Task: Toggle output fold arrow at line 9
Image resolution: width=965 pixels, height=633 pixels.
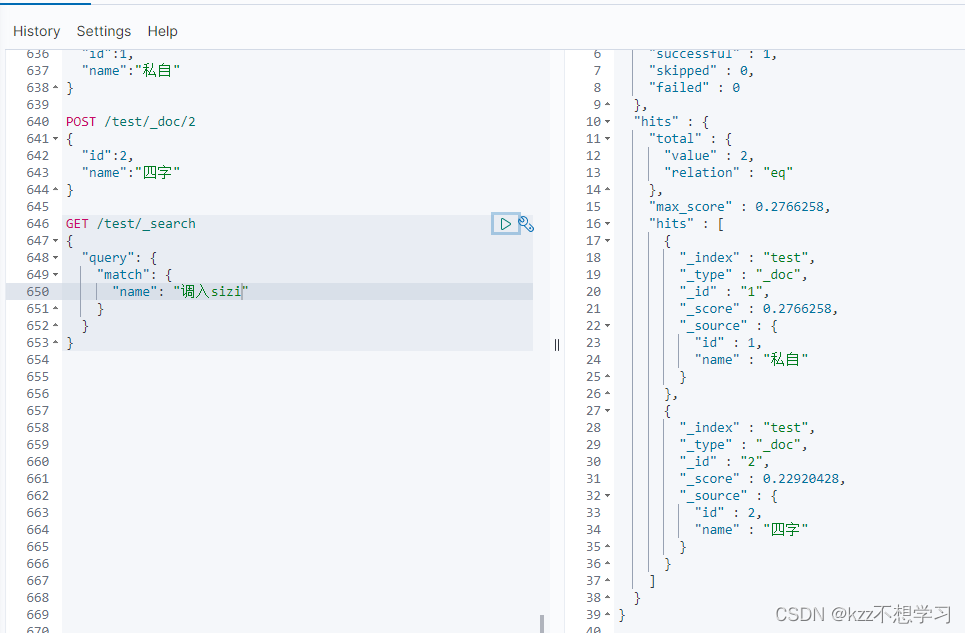Action: 607,105
